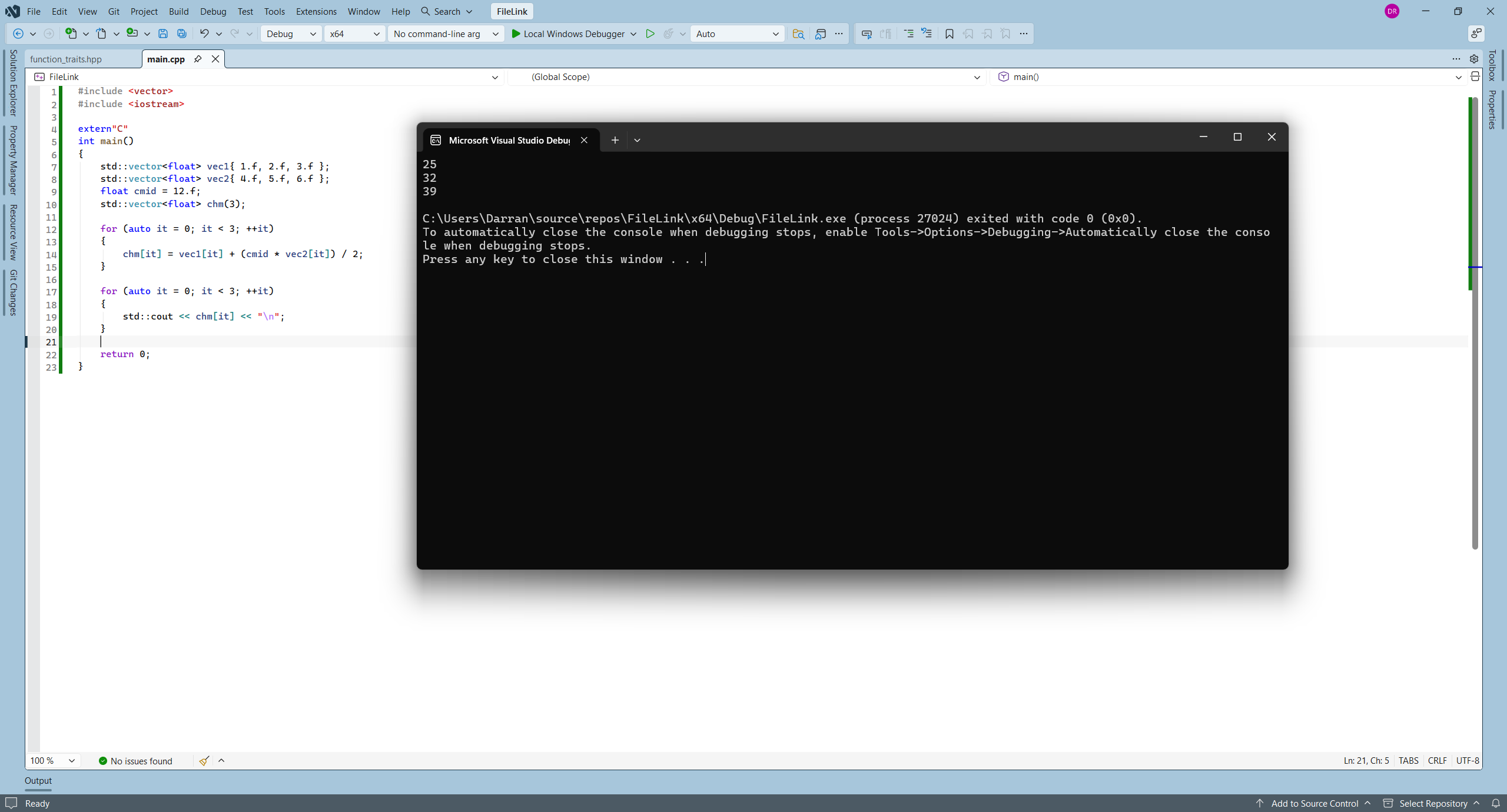Click the Search box in title bar
The image size is (1507, 812).
coord(447,11)
